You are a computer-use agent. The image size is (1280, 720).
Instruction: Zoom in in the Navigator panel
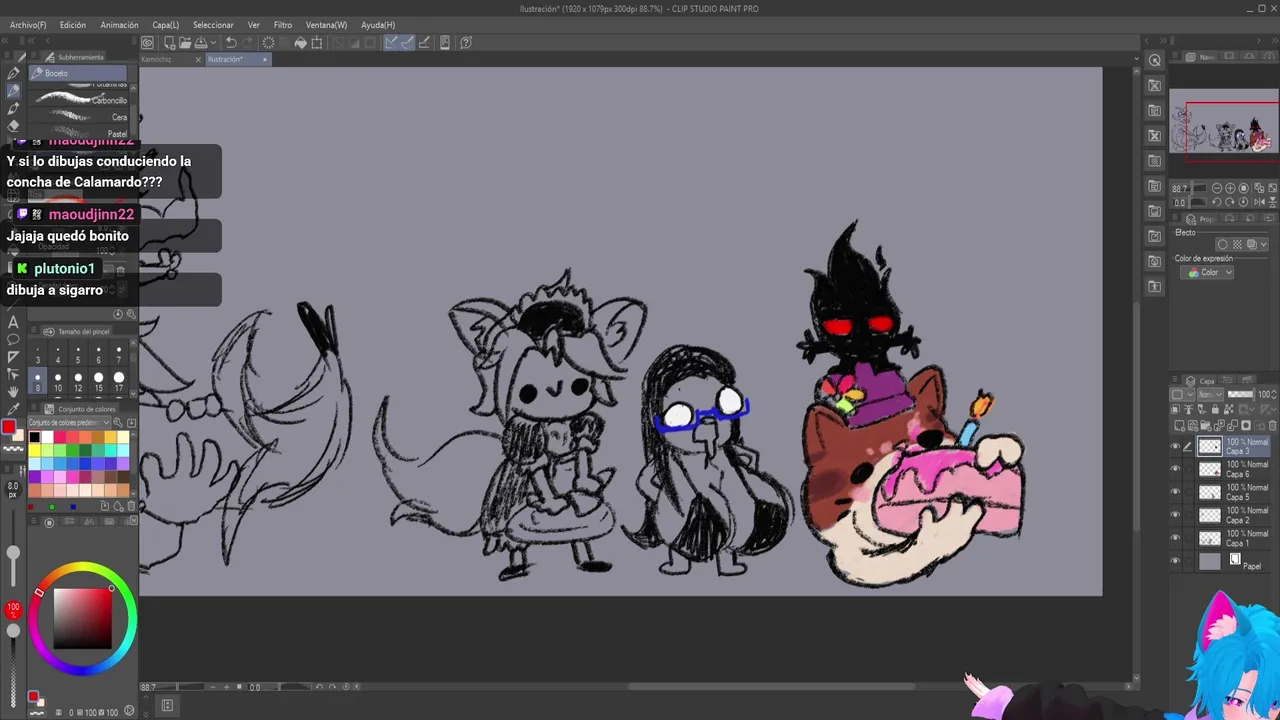point(1229,188)
